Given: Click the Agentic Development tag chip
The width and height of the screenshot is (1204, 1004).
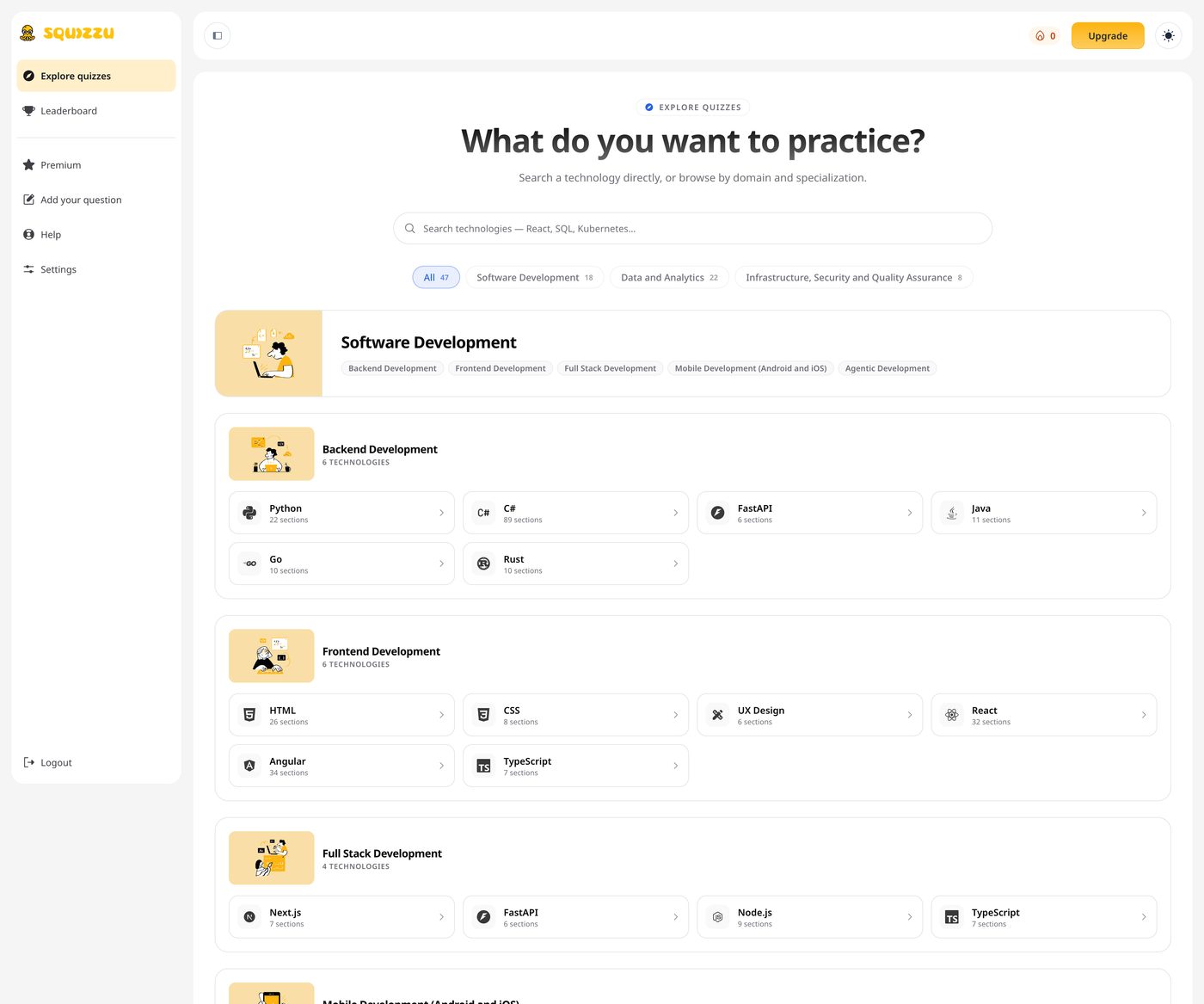Looking at the screenshot, I should pyautogui.click(x=888, y=368).
